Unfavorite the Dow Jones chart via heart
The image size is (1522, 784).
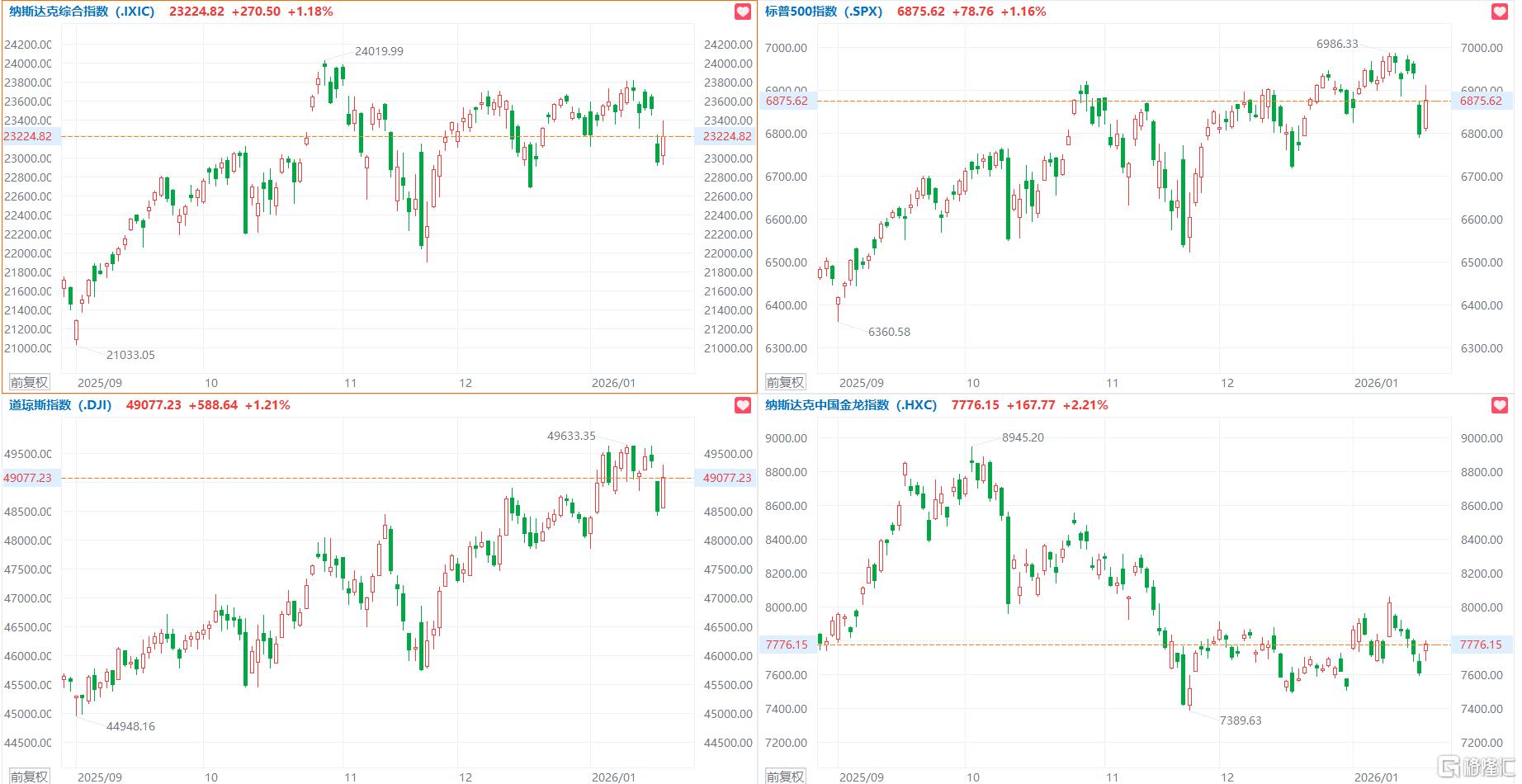(743, 405)
